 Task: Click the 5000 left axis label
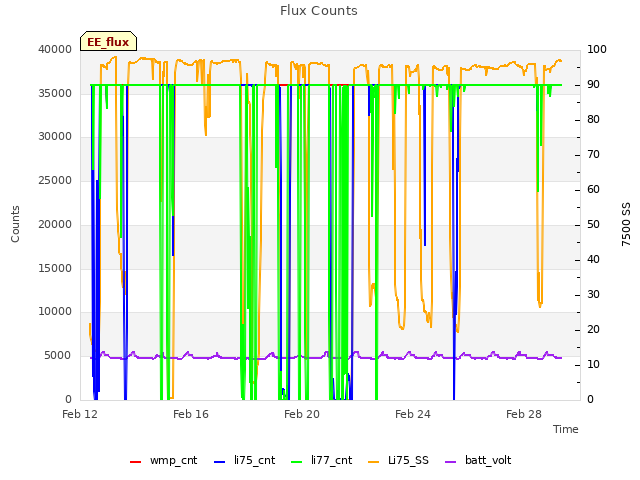point(58,356)
